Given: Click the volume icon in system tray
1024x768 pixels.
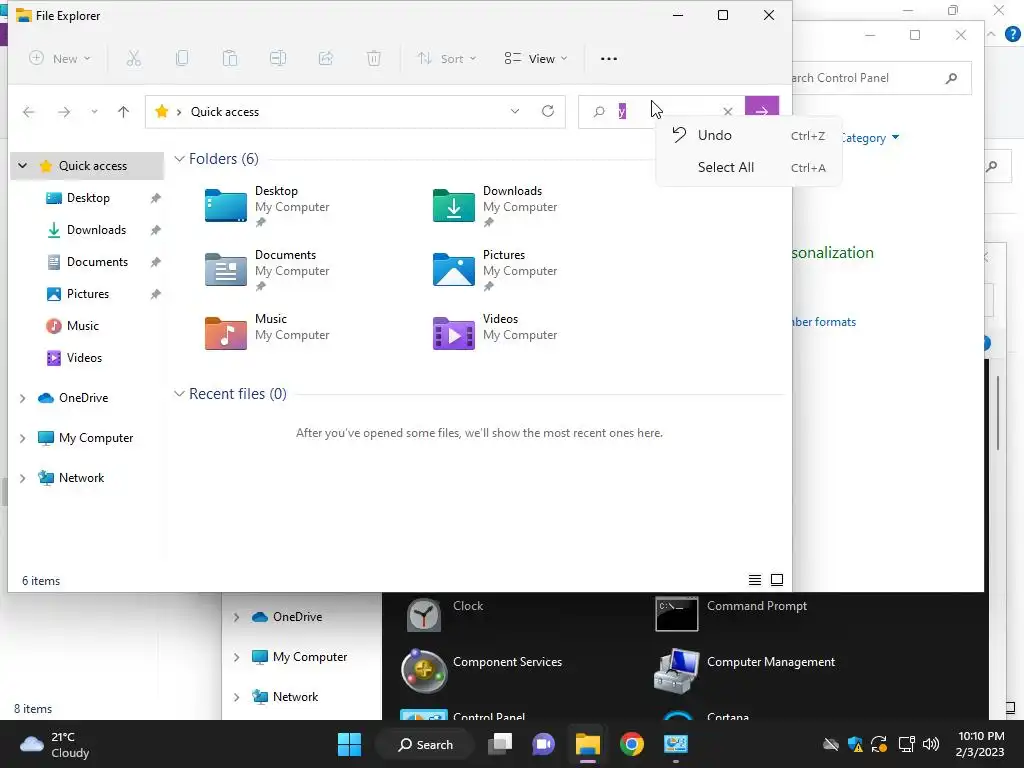Looking at the screenshot, I should [931, 744].
